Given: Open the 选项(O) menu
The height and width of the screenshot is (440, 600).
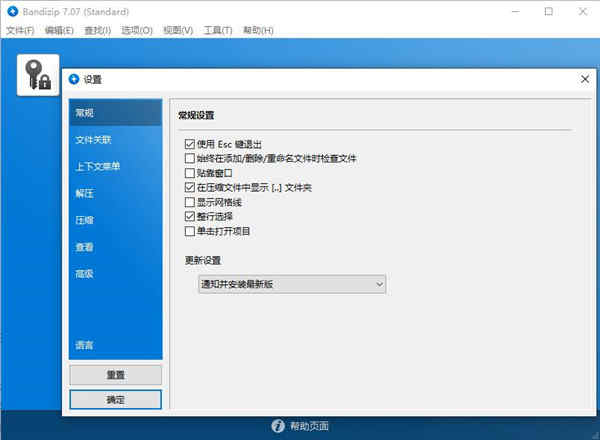Looking at the screenshot, I should (x=137, y=30).
